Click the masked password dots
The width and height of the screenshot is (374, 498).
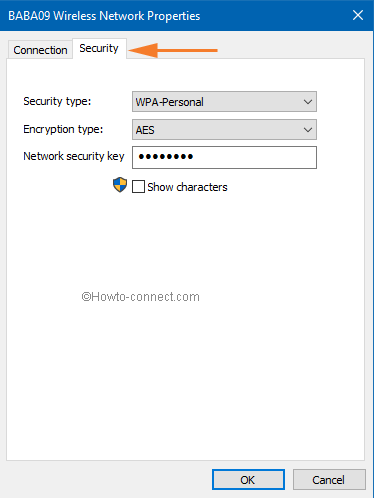coord(166,157)
